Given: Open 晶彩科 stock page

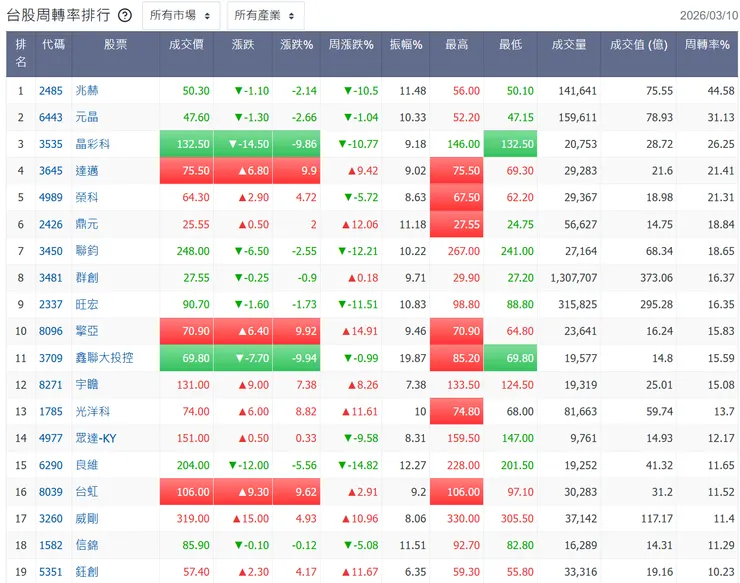Looking at the screenshot, I should (92, 144).
